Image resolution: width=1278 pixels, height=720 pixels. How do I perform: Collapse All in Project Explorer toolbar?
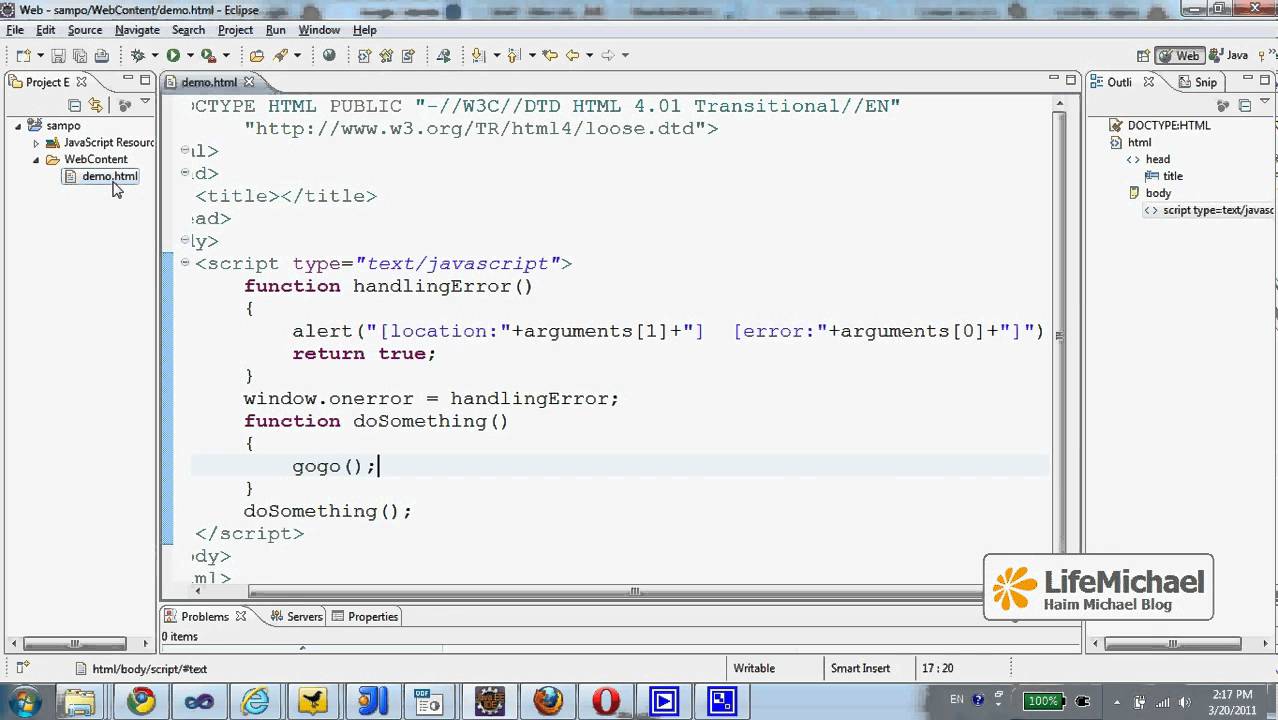tap(75, 105)
